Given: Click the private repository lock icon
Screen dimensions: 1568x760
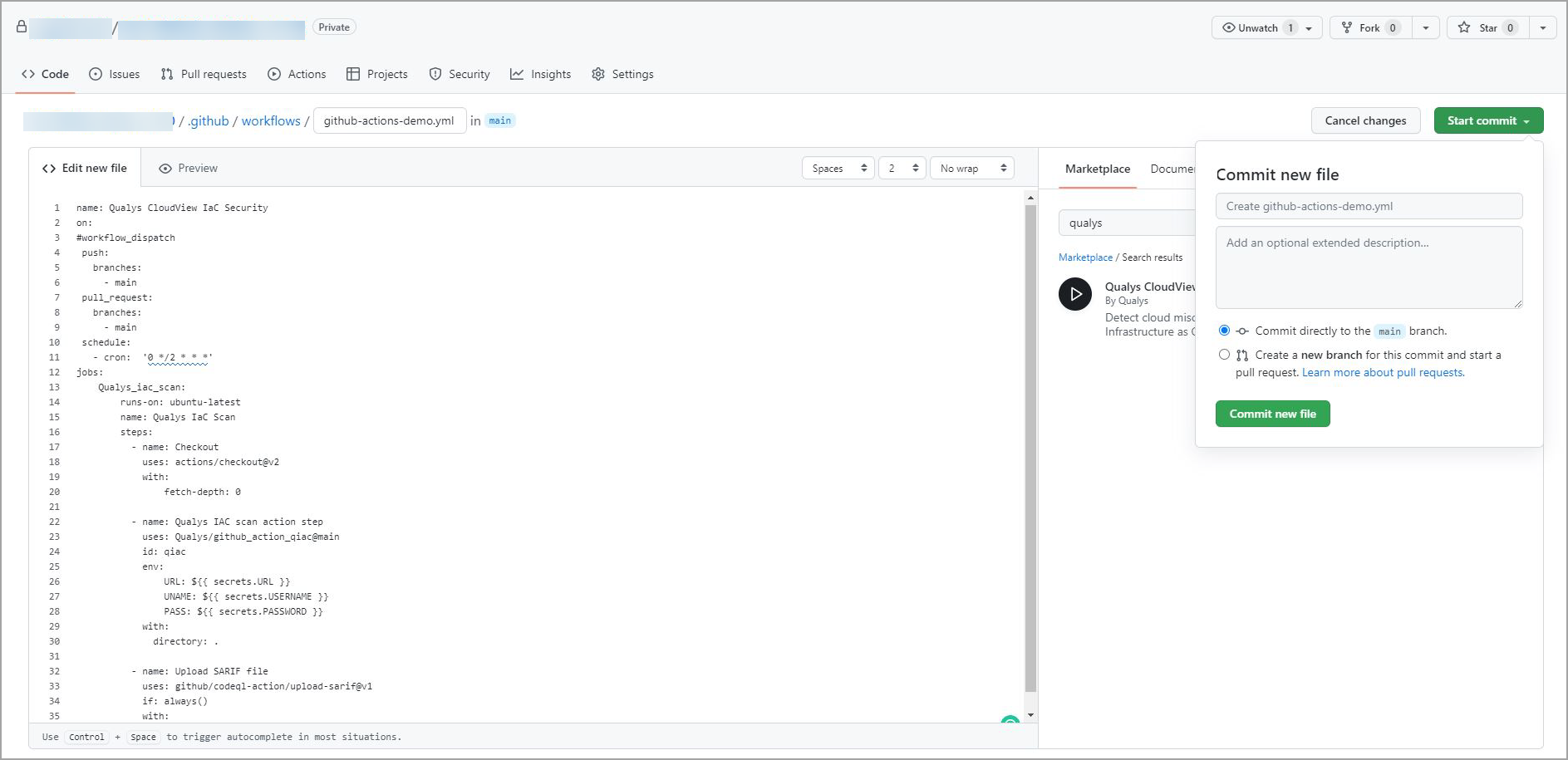Looking at the screenshot, I should (x=22, y=27).
